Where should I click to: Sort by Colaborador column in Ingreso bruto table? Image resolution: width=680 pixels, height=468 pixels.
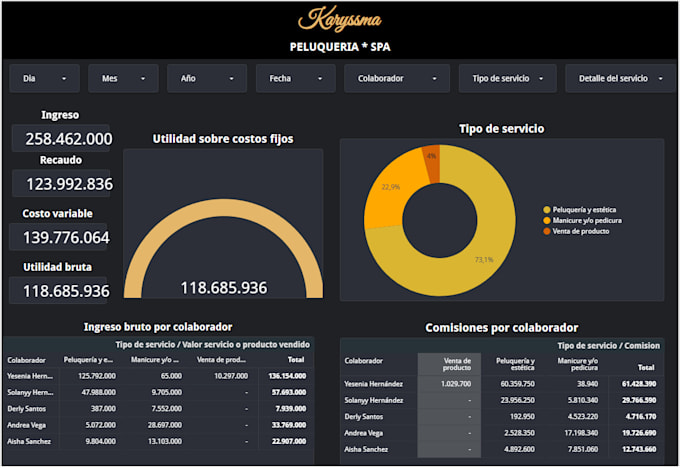26,360
